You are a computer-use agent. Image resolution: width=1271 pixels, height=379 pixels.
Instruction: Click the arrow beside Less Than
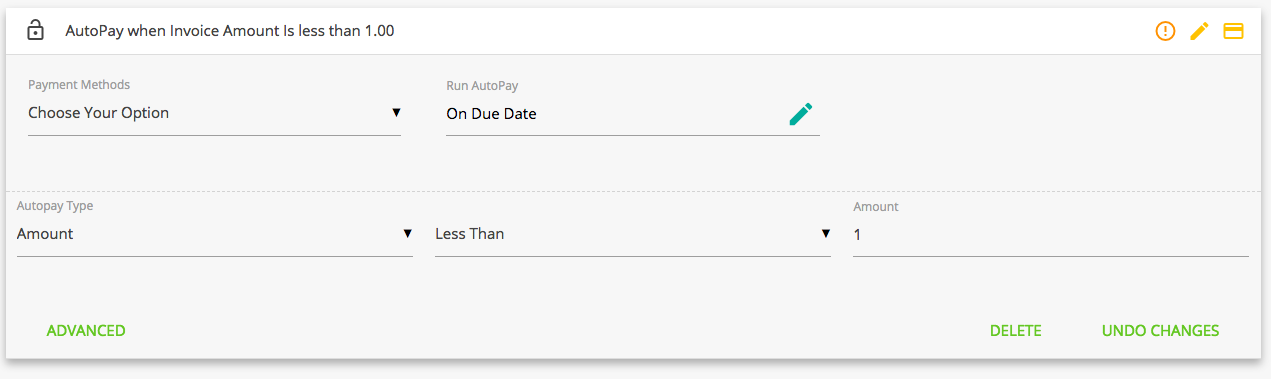[825, 233]
